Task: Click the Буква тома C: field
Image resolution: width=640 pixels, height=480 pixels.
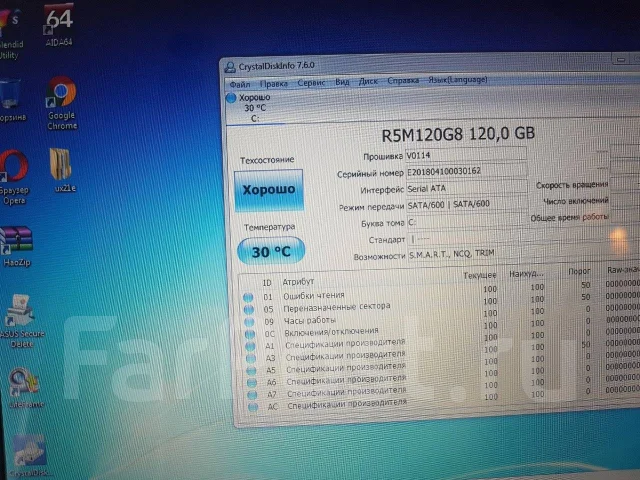Action: pos(467,222)
